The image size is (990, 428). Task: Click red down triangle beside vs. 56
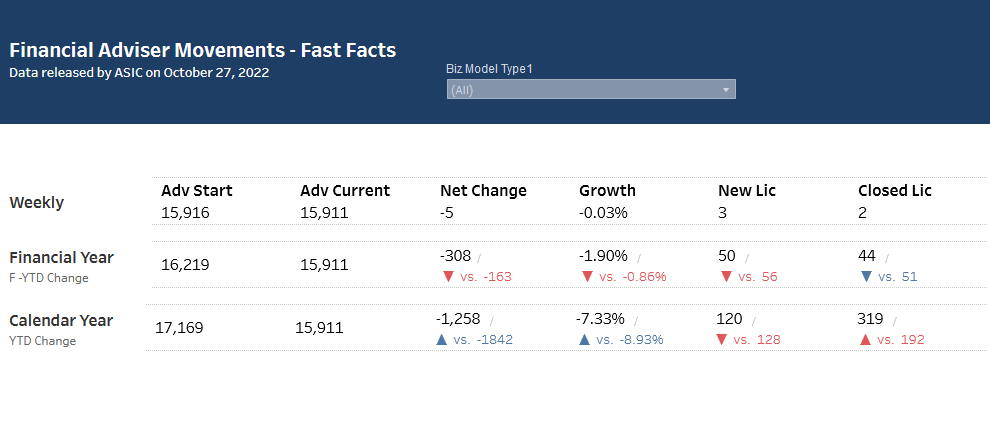(724, 277)
